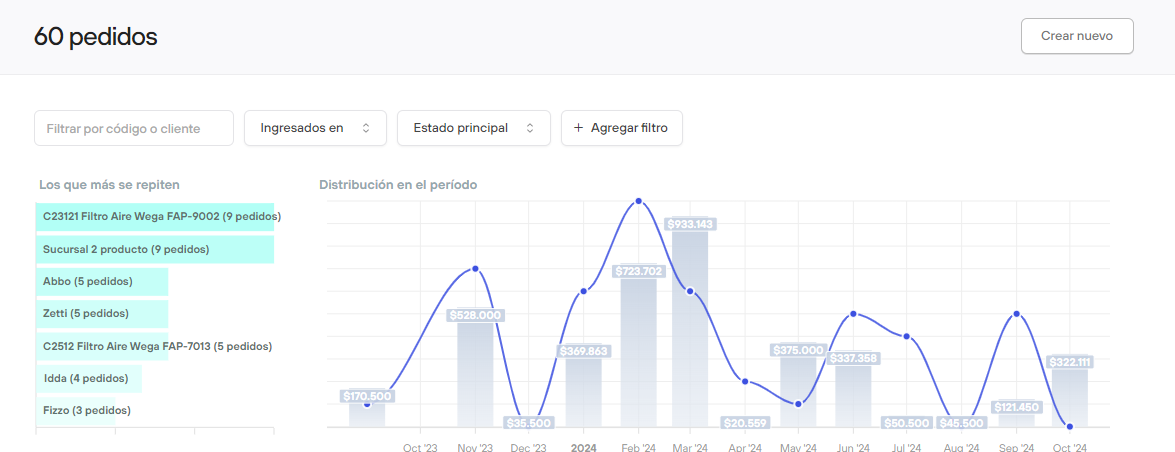Click the bold 2024 axis label

(x=584, y=448)
